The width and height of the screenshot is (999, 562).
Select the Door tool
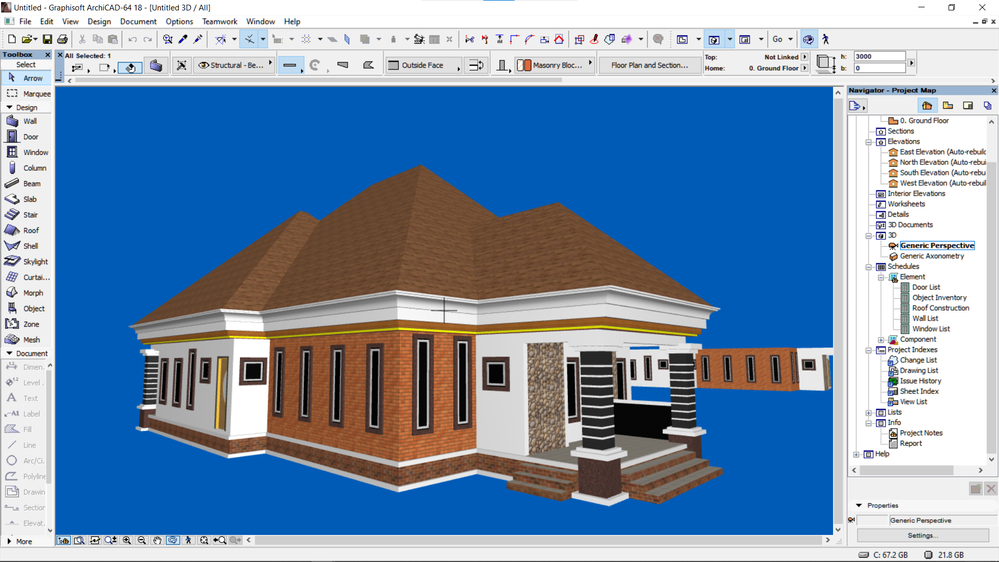25,136
